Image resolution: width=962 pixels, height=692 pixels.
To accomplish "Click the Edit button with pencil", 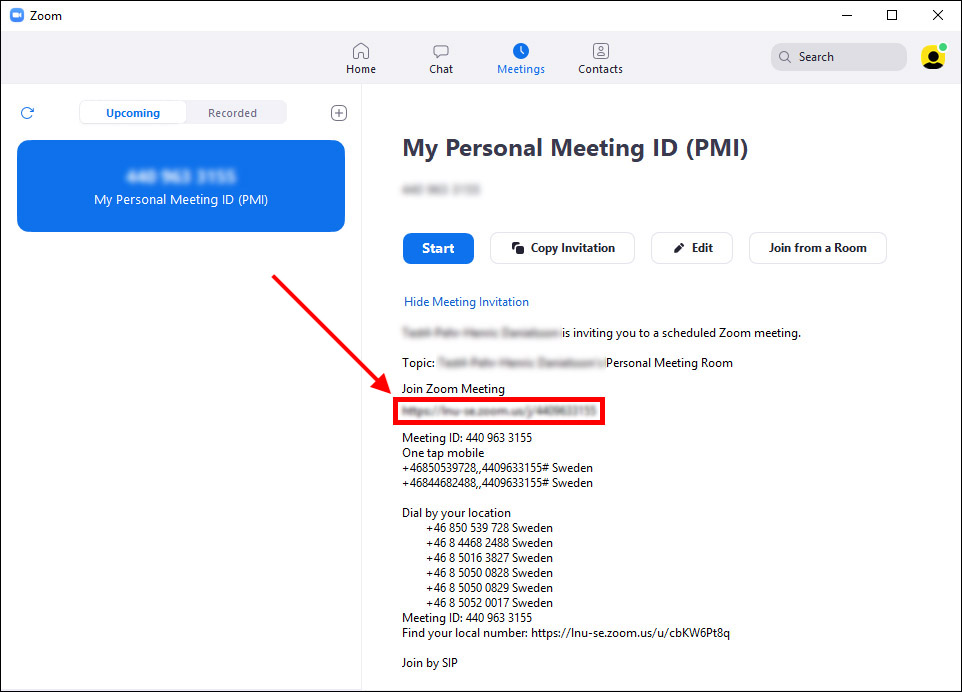I will click(692, 248).
